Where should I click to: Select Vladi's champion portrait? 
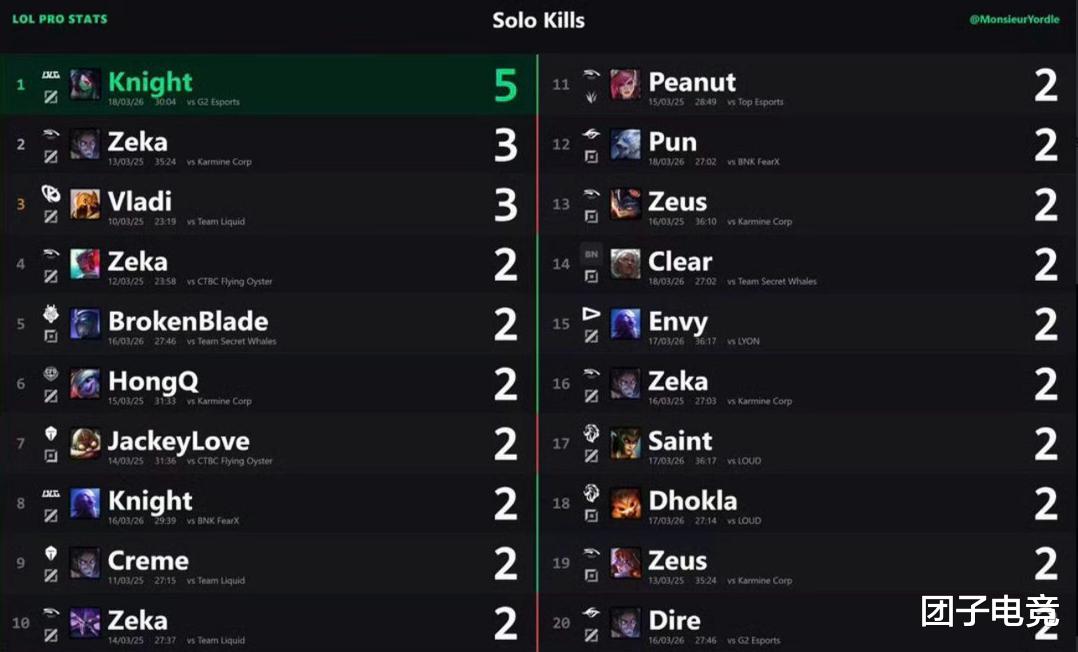click(85, 204)
